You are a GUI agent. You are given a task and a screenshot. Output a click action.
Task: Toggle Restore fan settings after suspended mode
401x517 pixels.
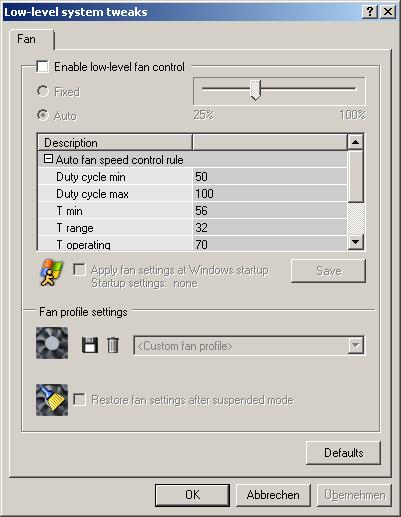(79, 399)
